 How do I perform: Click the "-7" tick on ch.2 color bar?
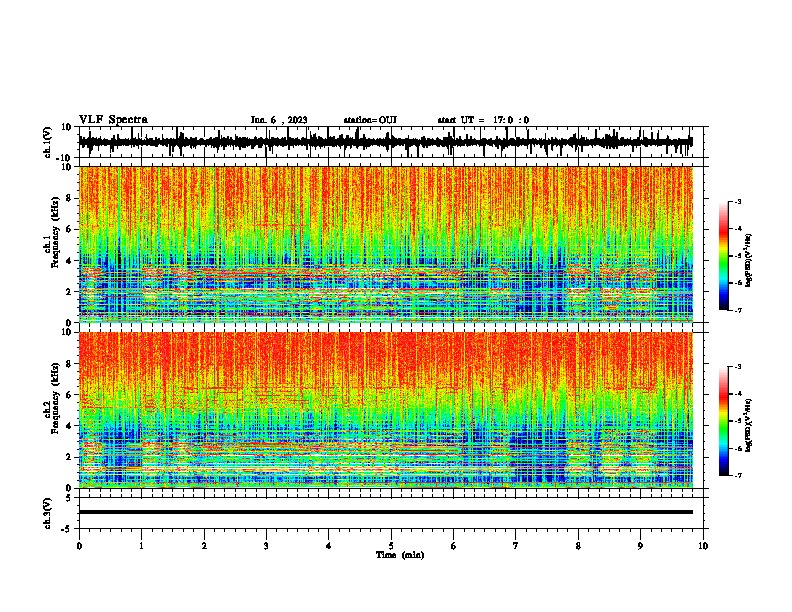coord(738,475)
